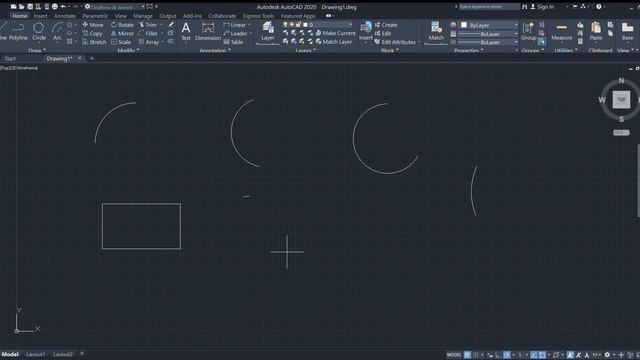Open the lineweight ByLayer dropdown
640x360 pixels.
pos(487,33)
